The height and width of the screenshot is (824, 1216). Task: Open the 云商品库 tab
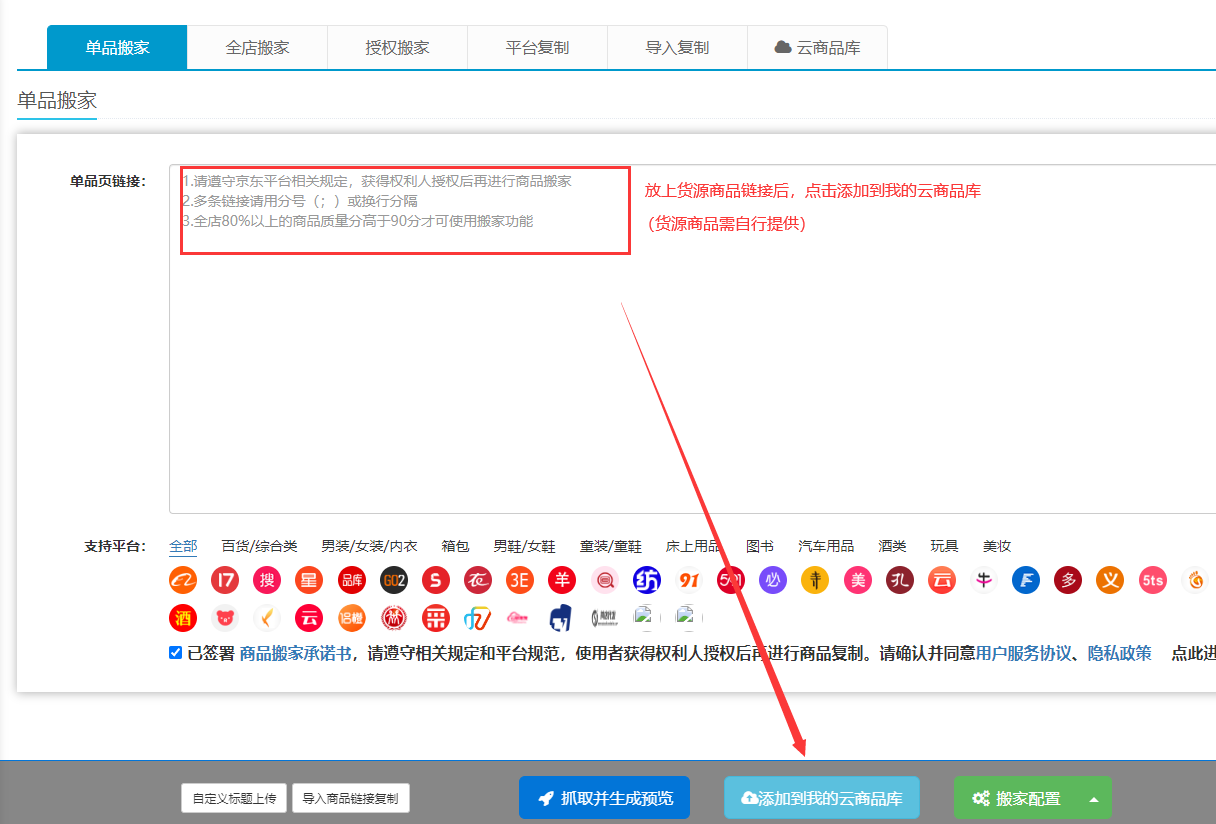tap(817, 48)
